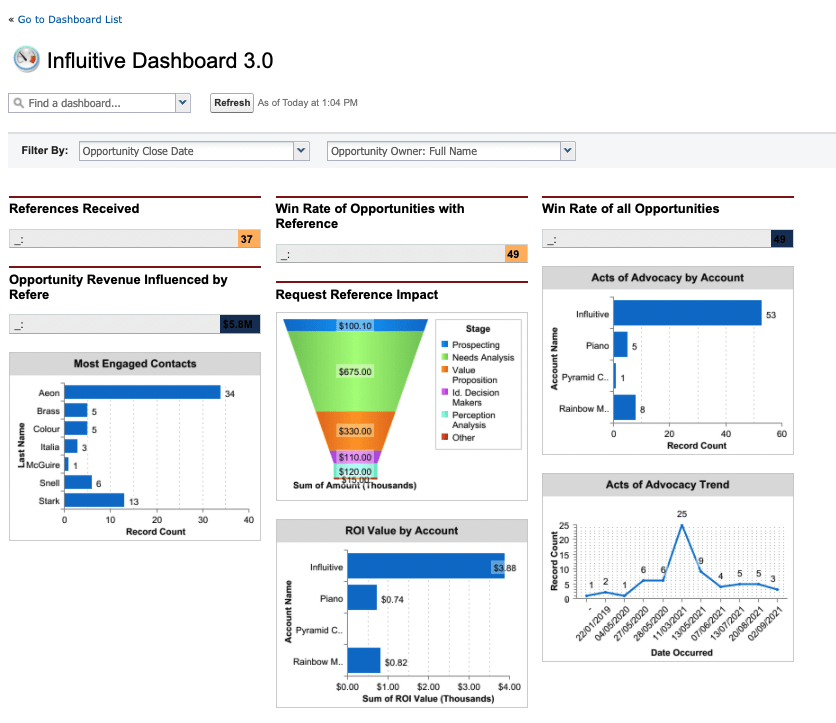Image resolution: width=836 pixels, height=723 pixels.
Task: Click the Acts of Advocacy by Account header
Action: click(x=668, y=278)
